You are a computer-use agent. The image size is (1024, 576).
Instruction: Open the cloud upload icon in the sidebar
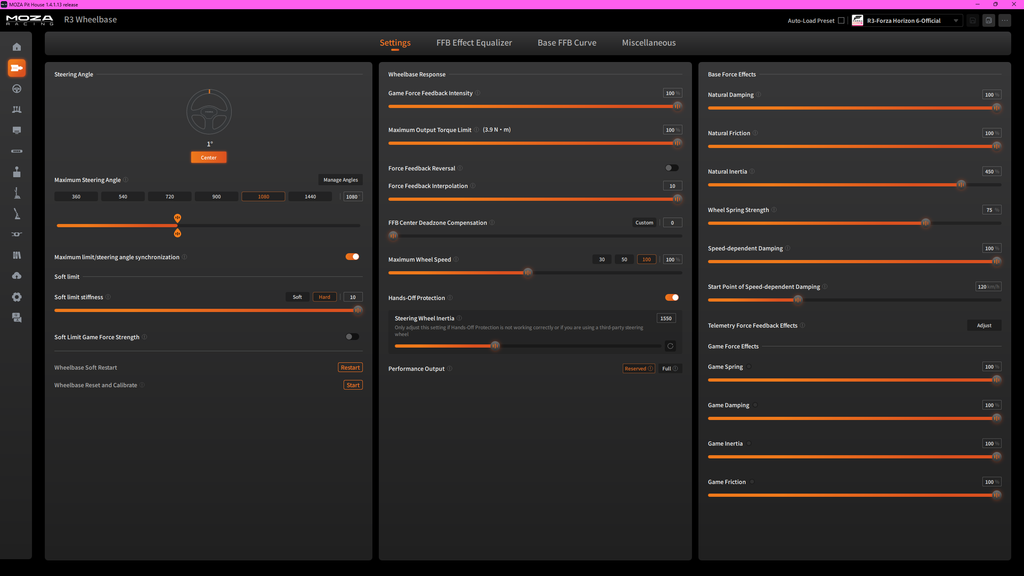17,276
